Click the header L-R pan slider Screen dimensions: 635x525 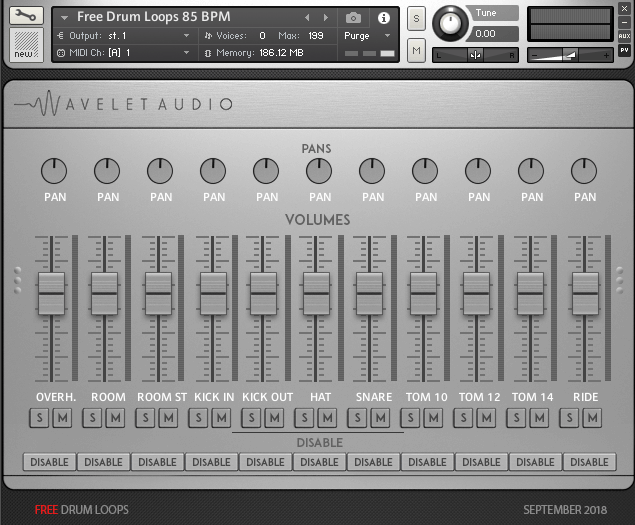[475, 55]
